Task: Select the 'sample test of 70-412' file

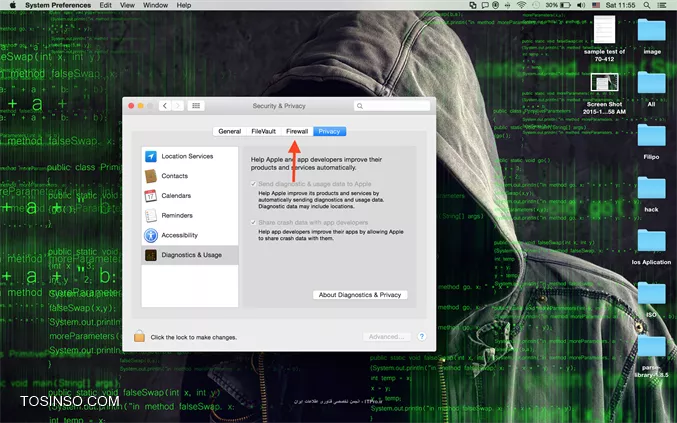Action: (604, 29)
